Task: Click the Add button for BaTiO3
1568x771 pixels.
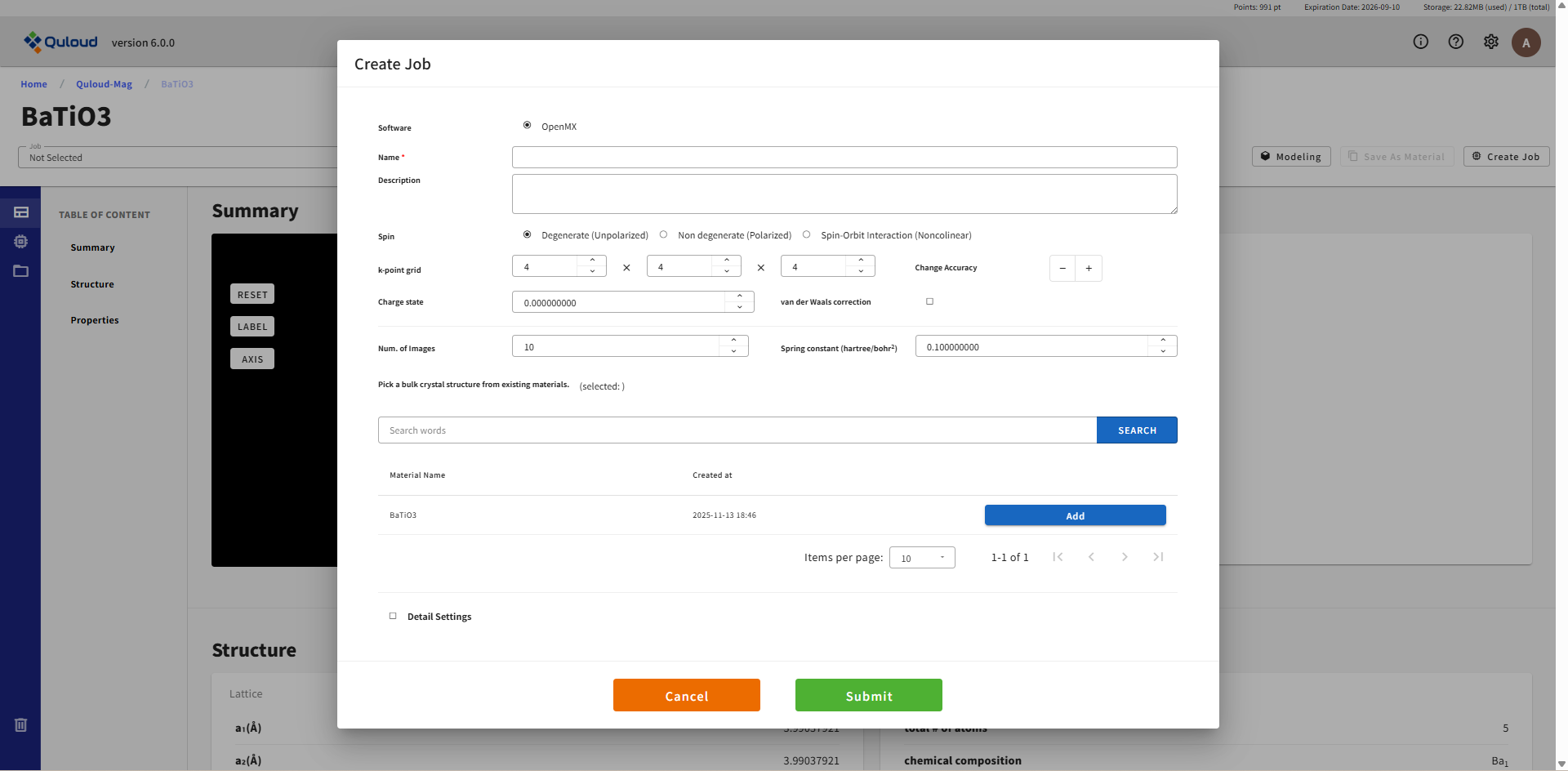Action: point(1075,515)
